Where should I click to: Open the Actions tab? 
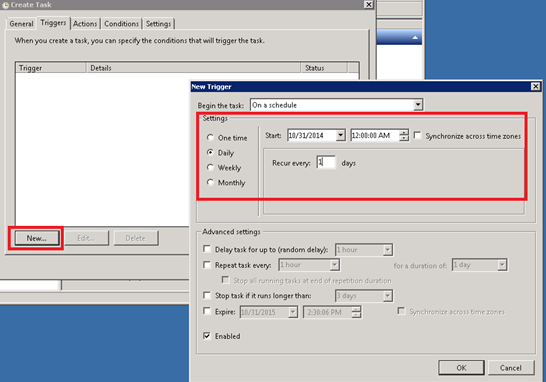[x=85, y=24]
